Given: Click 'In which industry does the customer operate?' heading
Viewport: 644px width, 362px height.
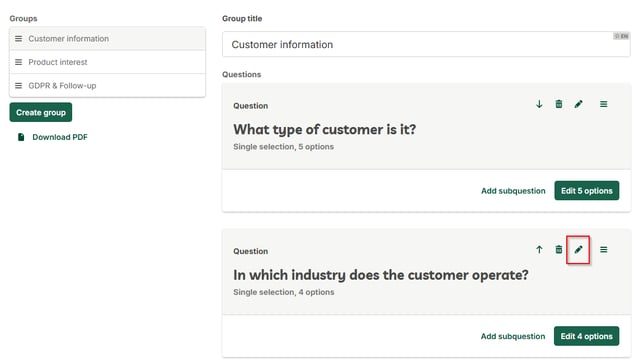Looking at the screenshot, I should 381,275.
